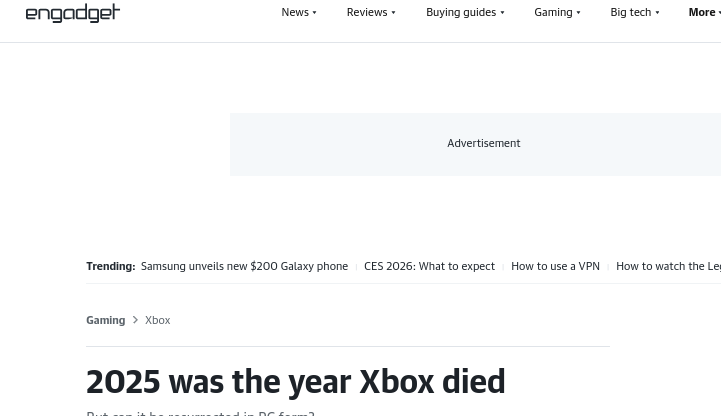
Task: Open CES 2026: What to expect
Action: tap(429, 266)
